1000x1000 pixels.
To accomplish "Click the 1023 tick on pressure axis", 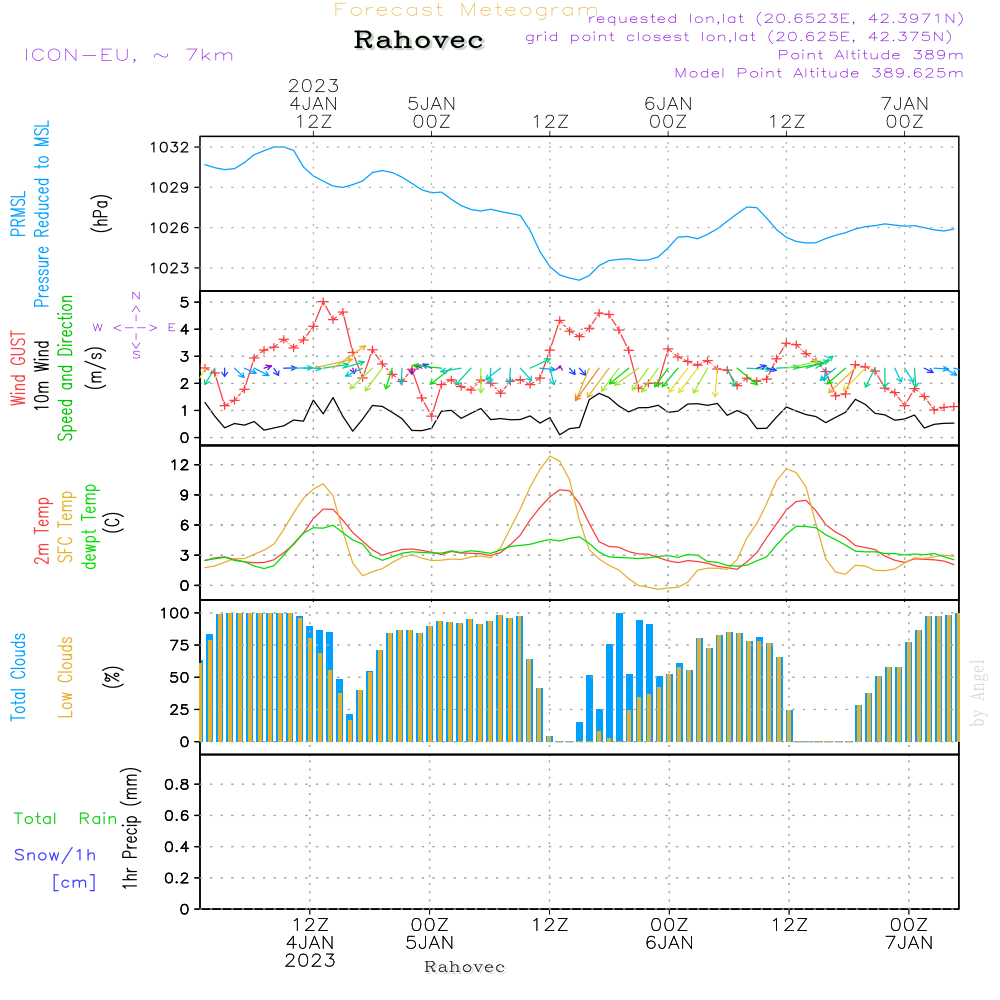I will coord(170,268).
